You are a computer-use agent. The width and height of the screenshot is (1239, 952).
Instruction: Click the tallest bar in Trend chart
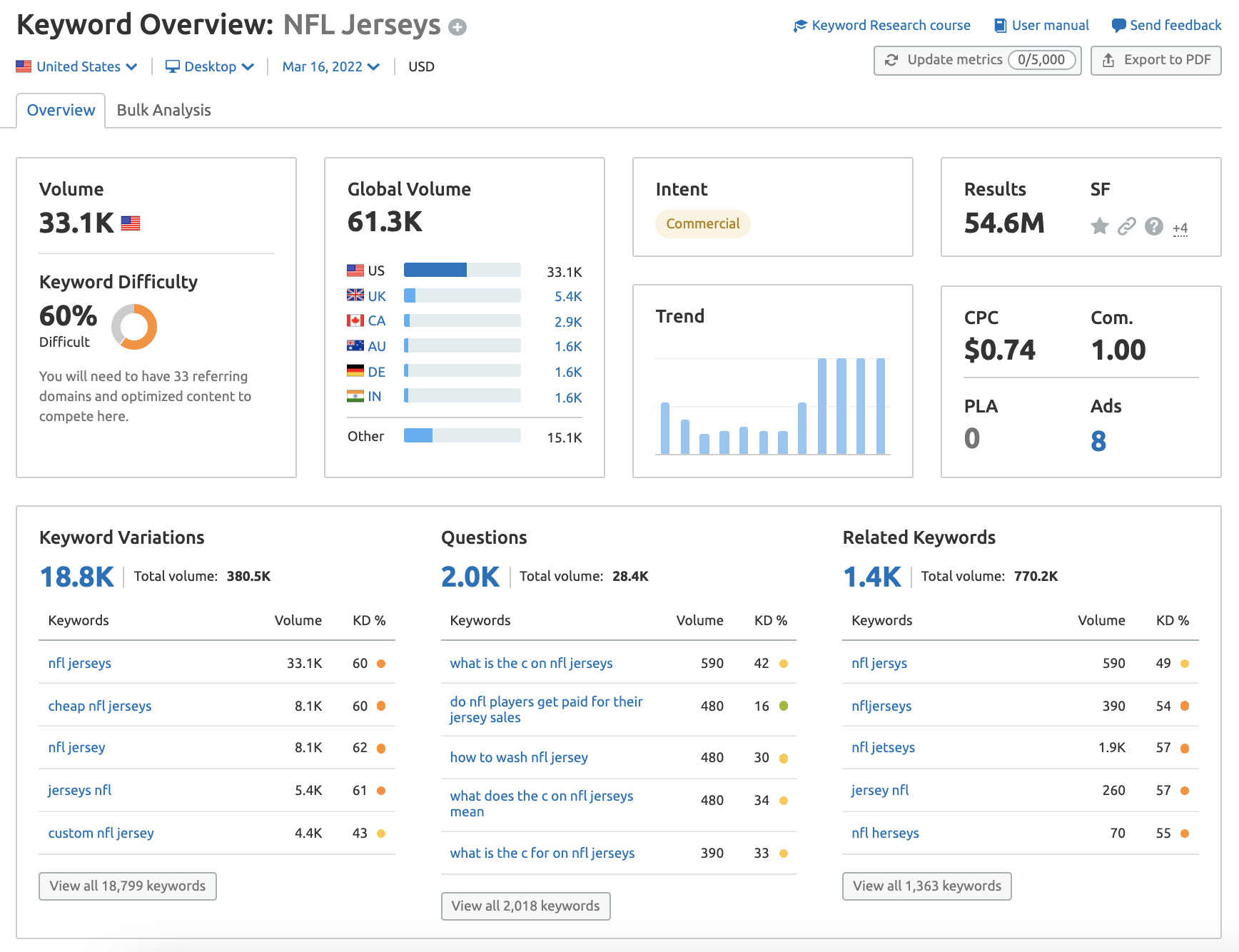tap(822, 405)
